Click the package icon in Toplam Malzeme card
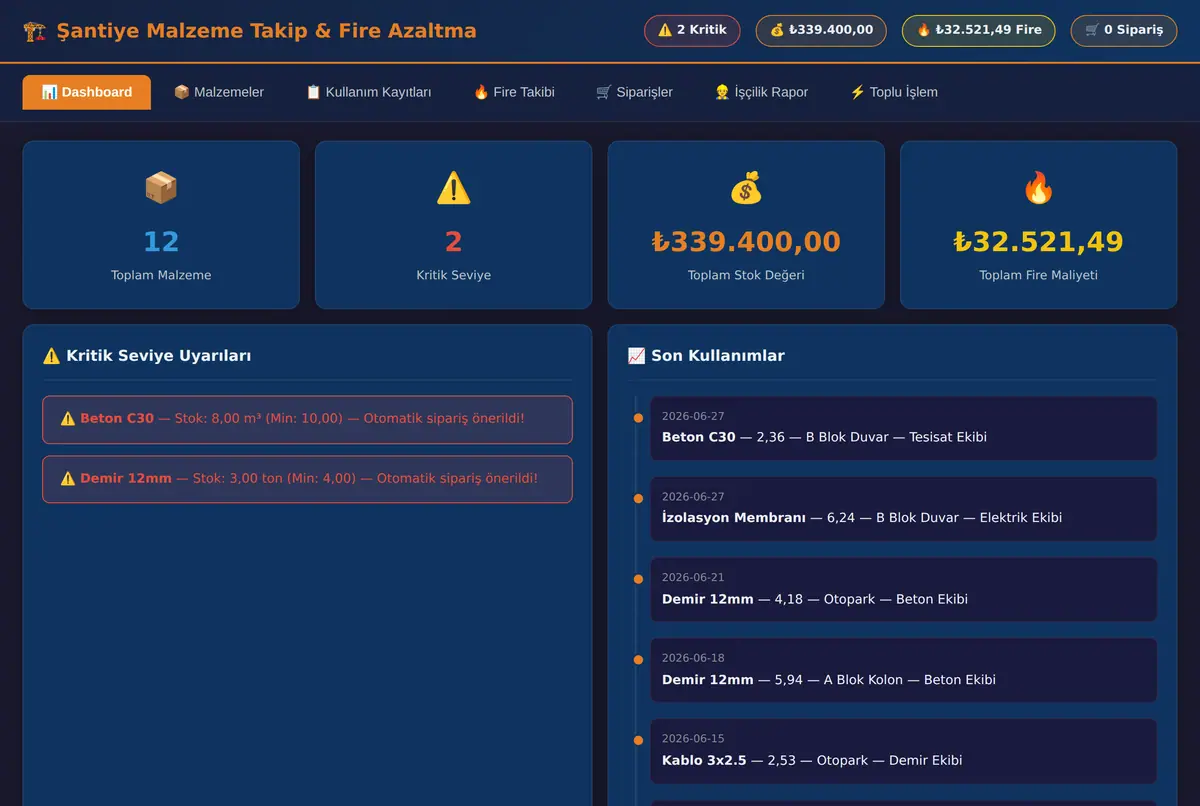1200x806 pixels. (x=161, y=187)
